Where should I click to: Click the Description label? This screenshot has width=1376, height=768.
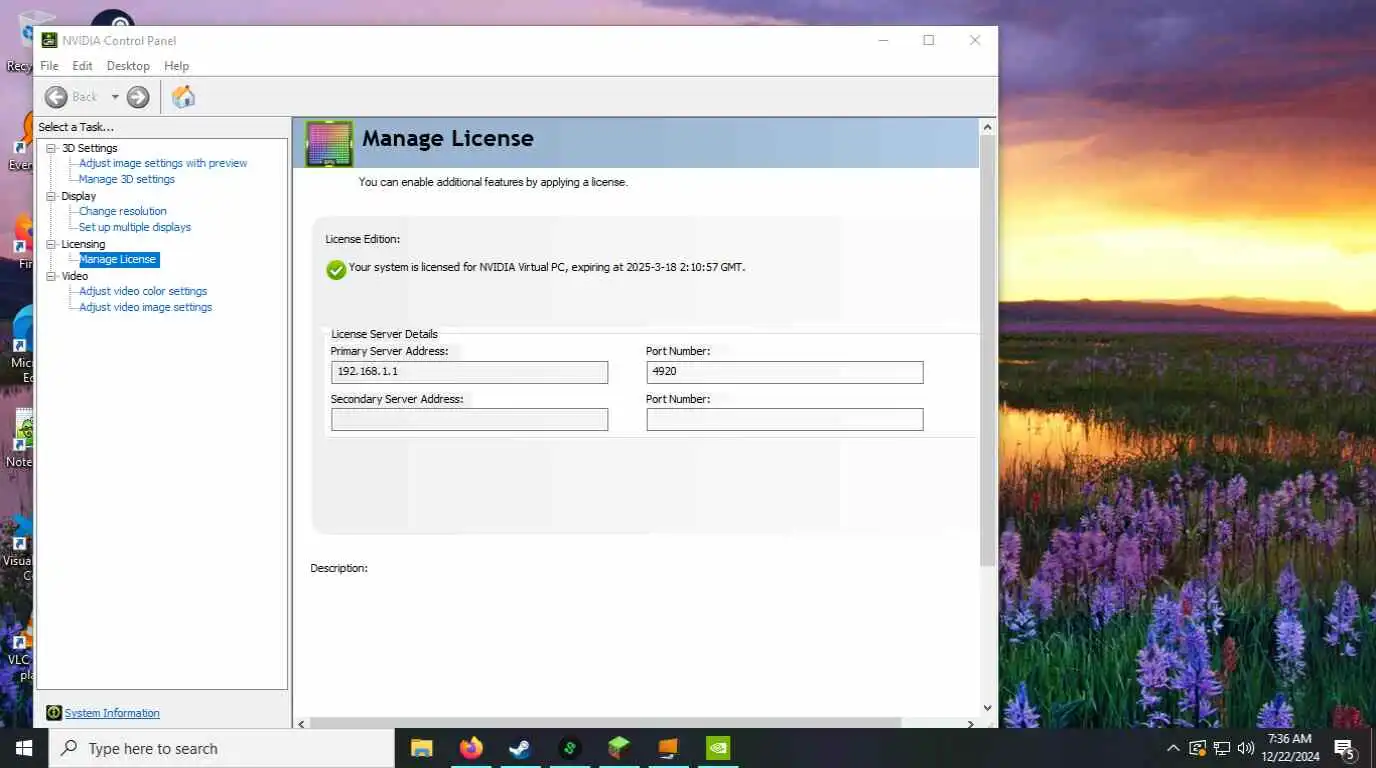pos(339,568)
